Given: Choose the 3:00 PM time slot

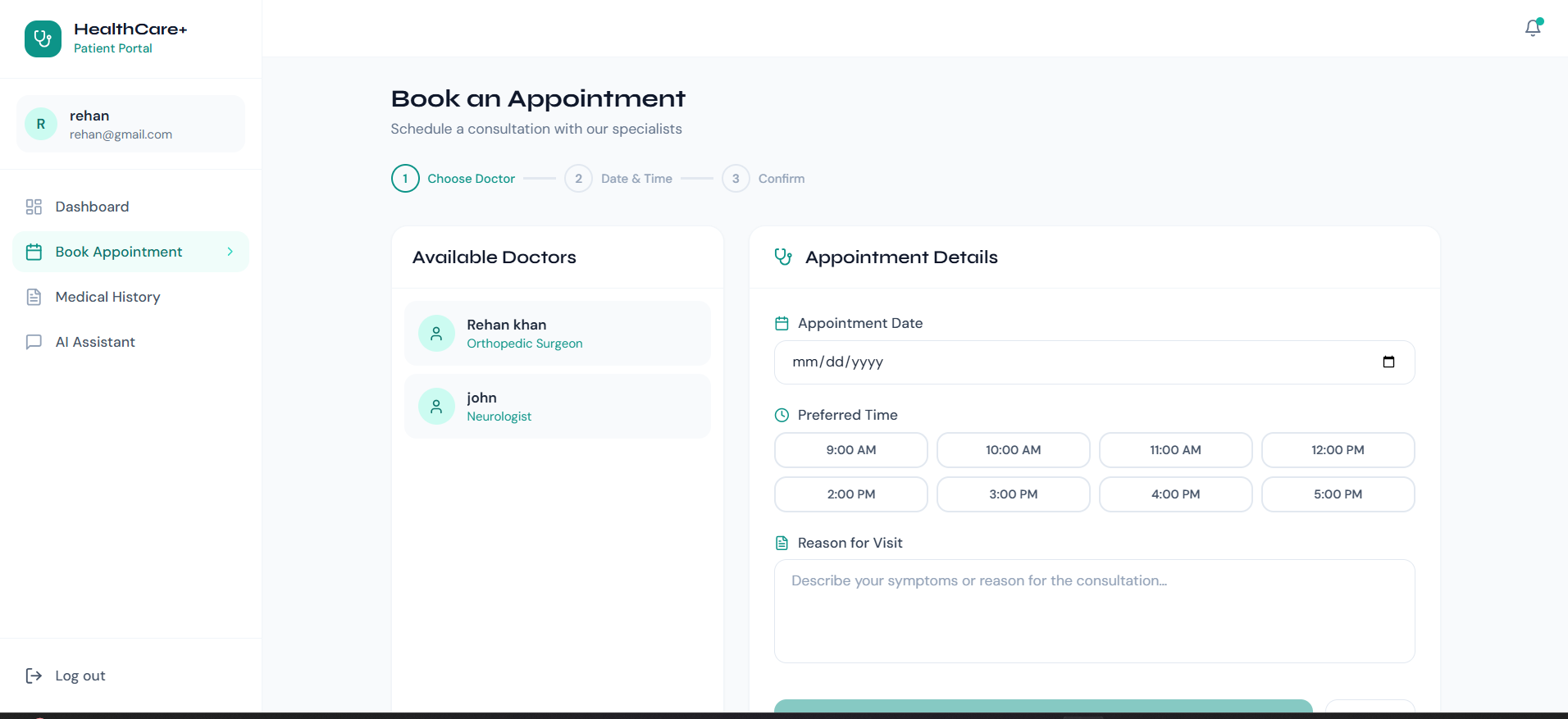Looking at the screenshot, I should click(x=1014, y=494).
